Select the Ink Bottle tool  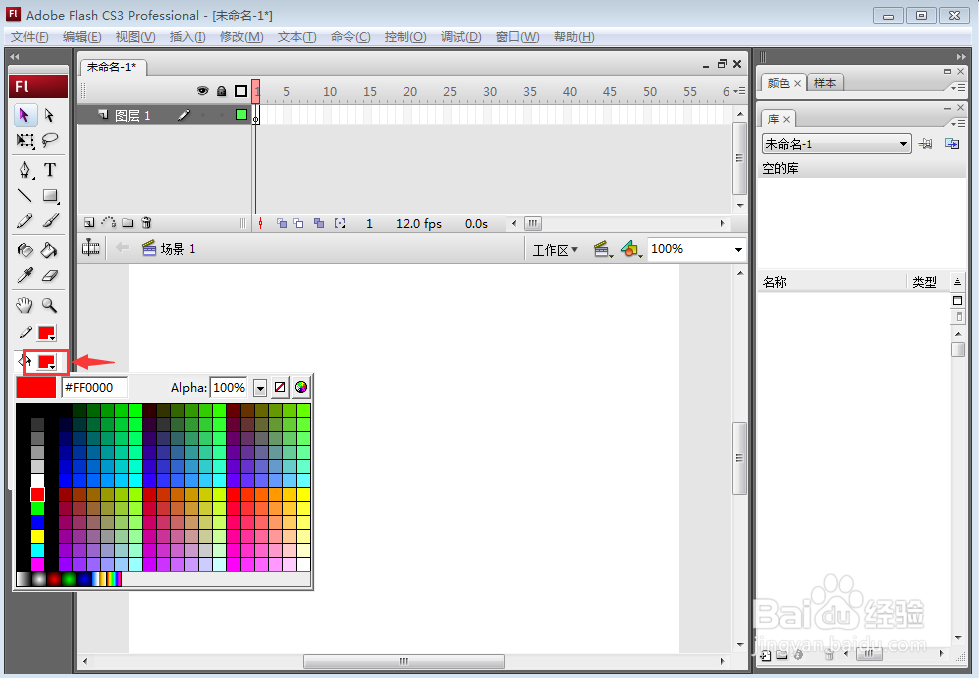pos(24,250)
